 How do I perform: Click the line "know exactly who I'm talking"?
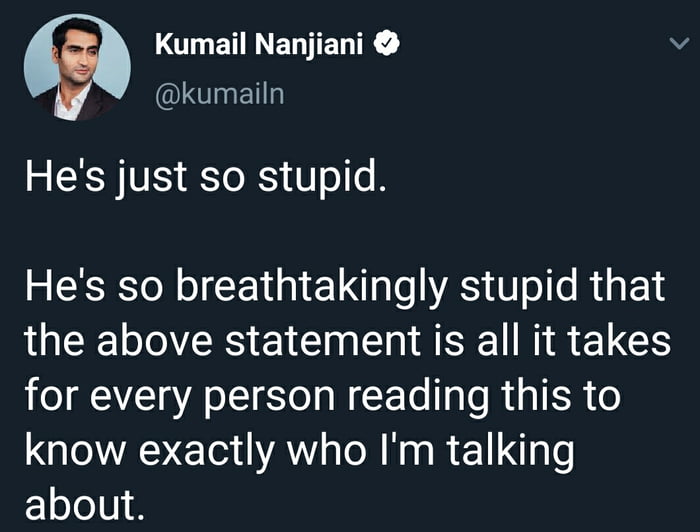point(299,449)
